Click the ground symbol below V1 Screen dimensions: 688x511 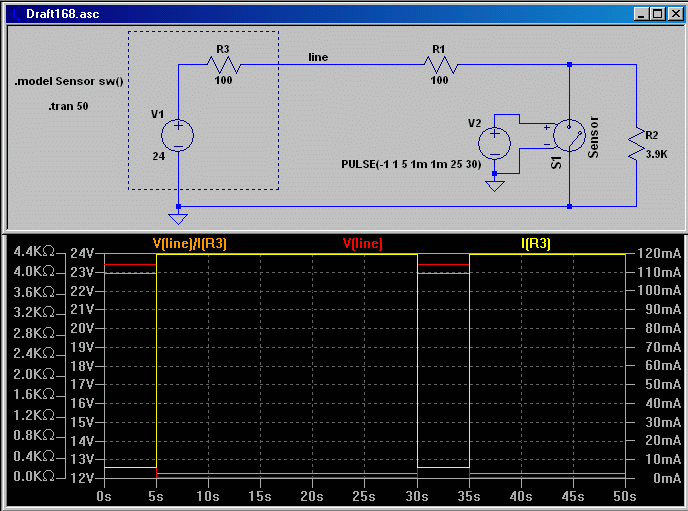click(x=178, y=218)
